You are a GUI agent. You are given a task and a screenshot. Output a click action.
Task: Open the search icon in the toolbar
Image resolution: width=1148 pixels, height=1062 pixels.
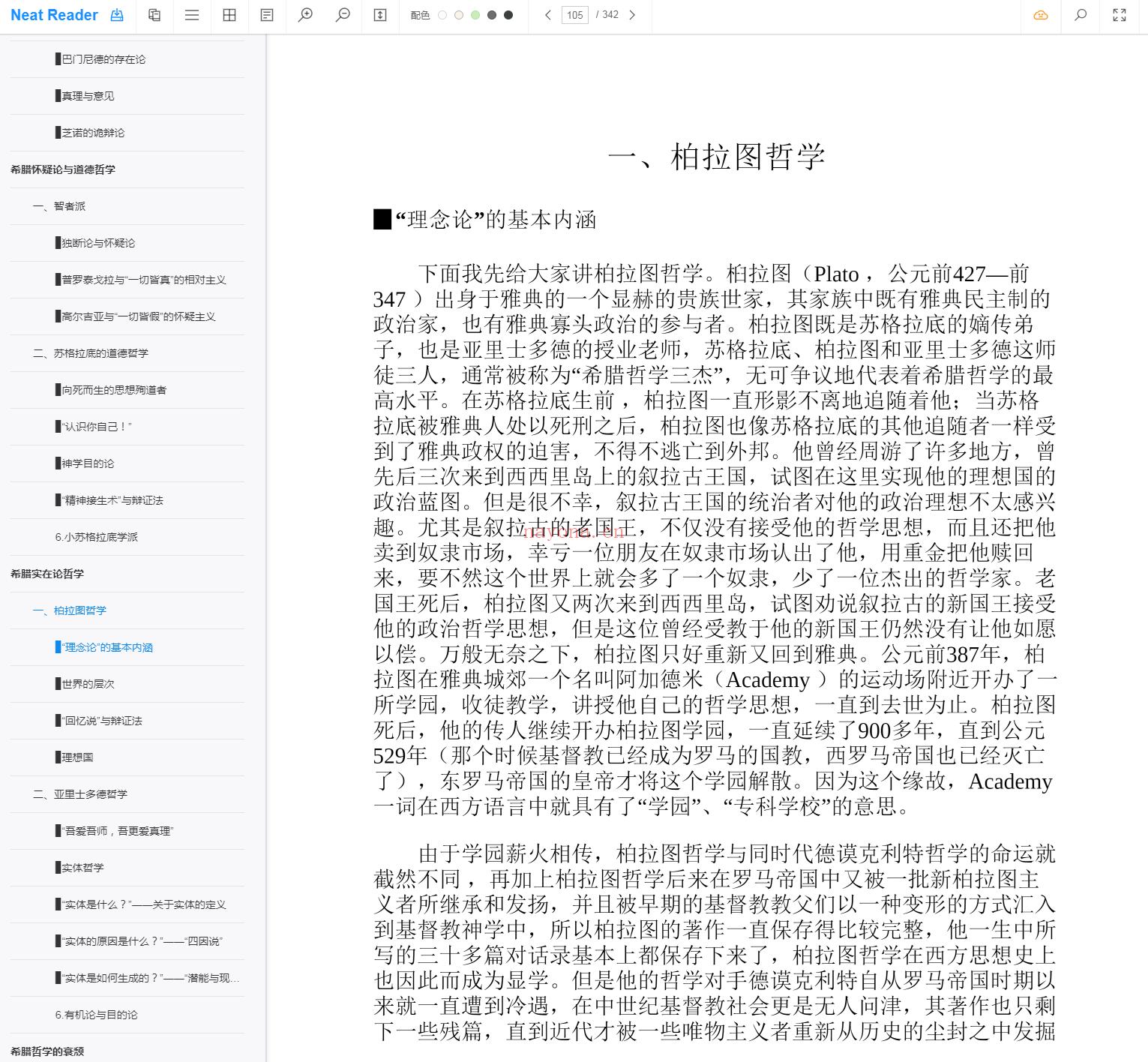point(1081,15)
